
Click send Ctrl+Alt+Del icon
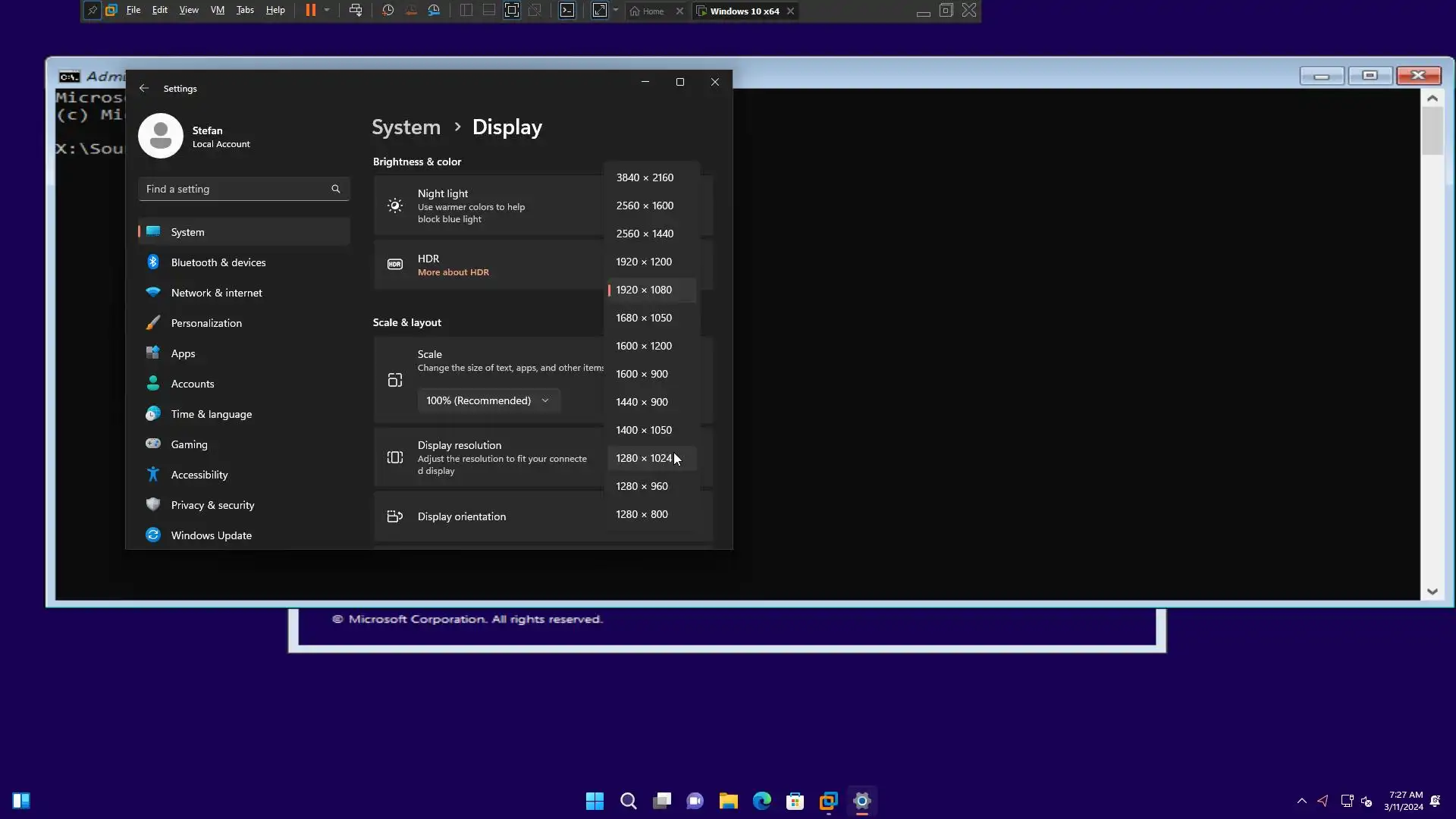click(x=355, y=11)
